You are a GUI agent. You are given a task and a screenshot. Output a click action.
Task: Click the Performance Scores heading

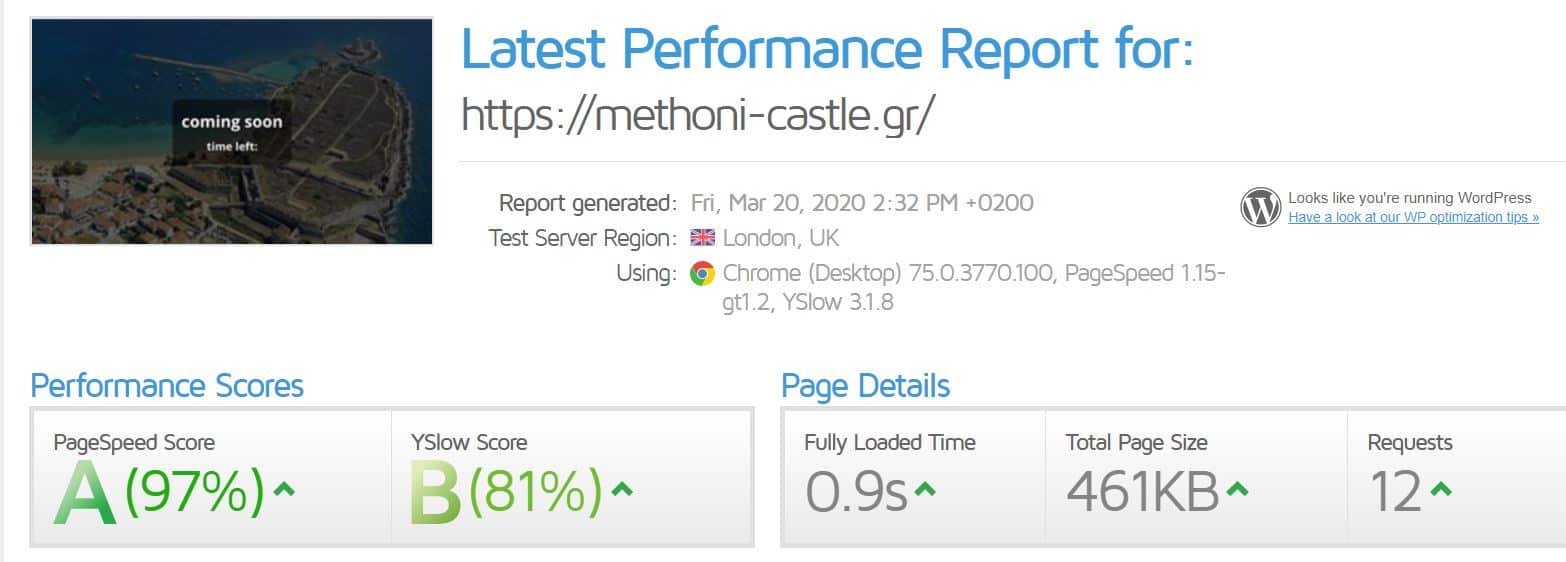(167, 386)
